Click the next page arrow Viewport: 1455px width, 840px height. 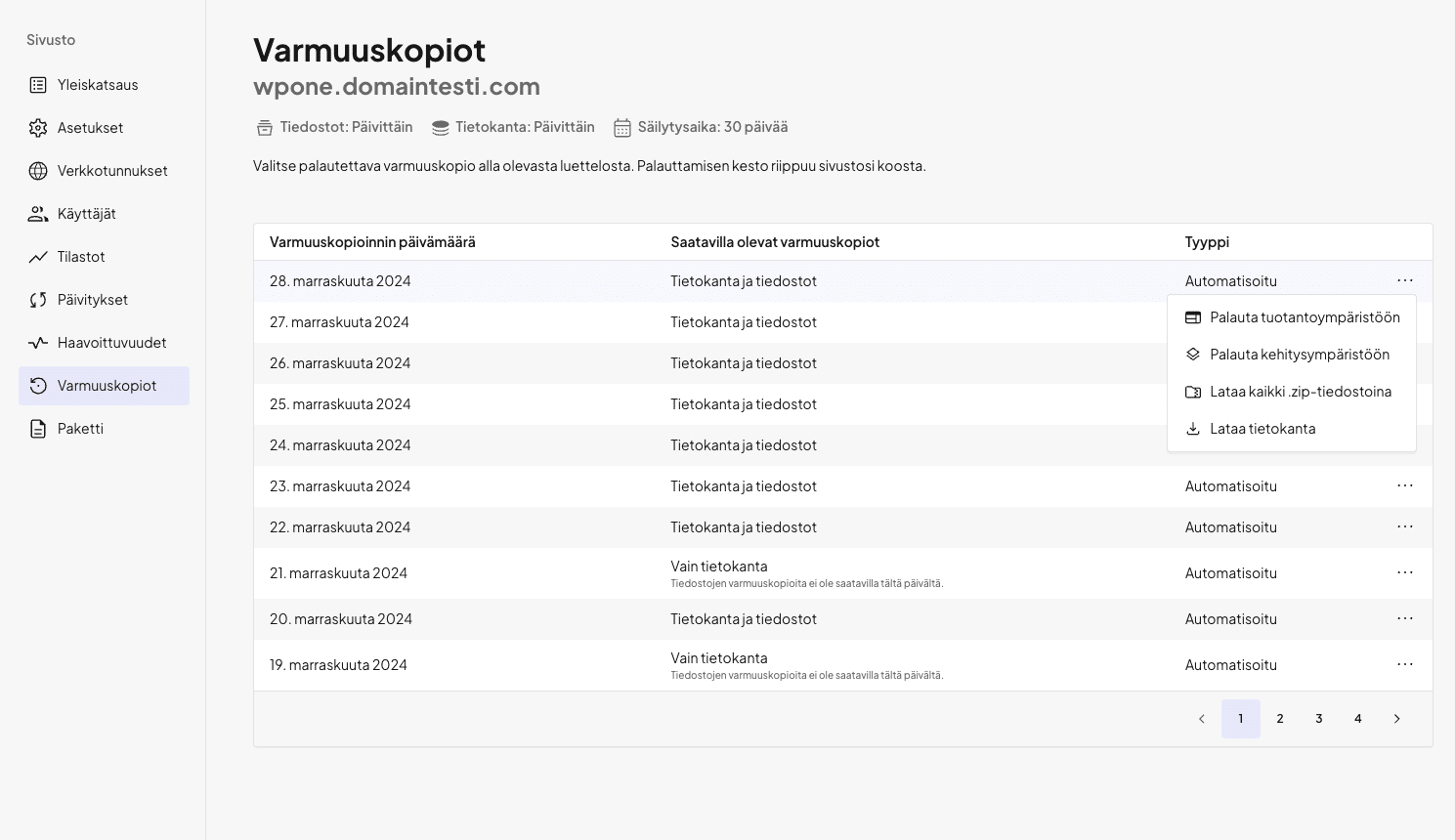1396,719
